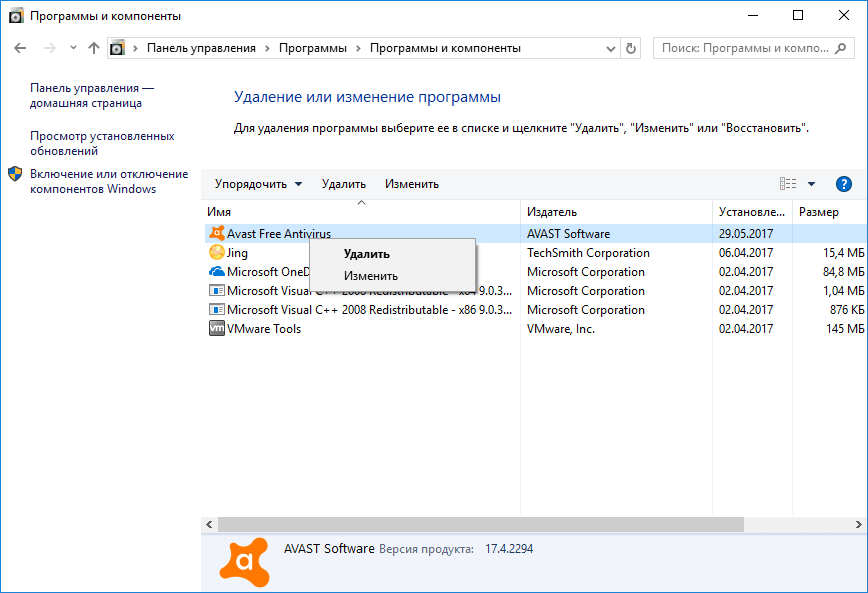
Task: Change the view layout icon
Action: point(788,184)
